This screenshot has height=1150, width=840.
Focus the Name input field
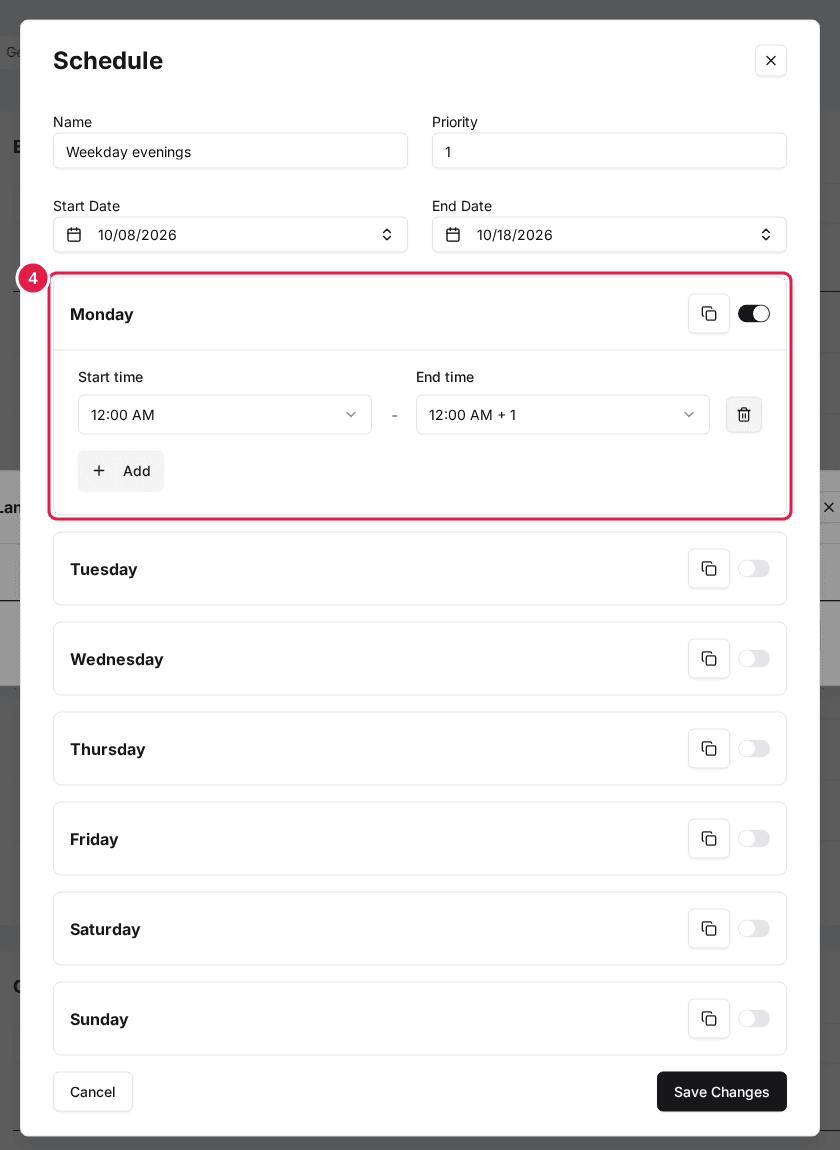coord(230,151)
